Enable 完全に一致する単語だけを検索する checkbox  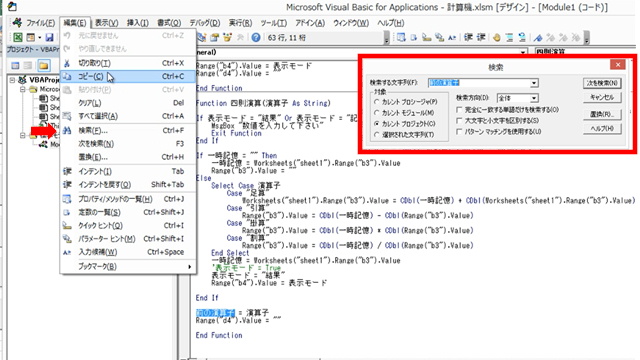459,110
